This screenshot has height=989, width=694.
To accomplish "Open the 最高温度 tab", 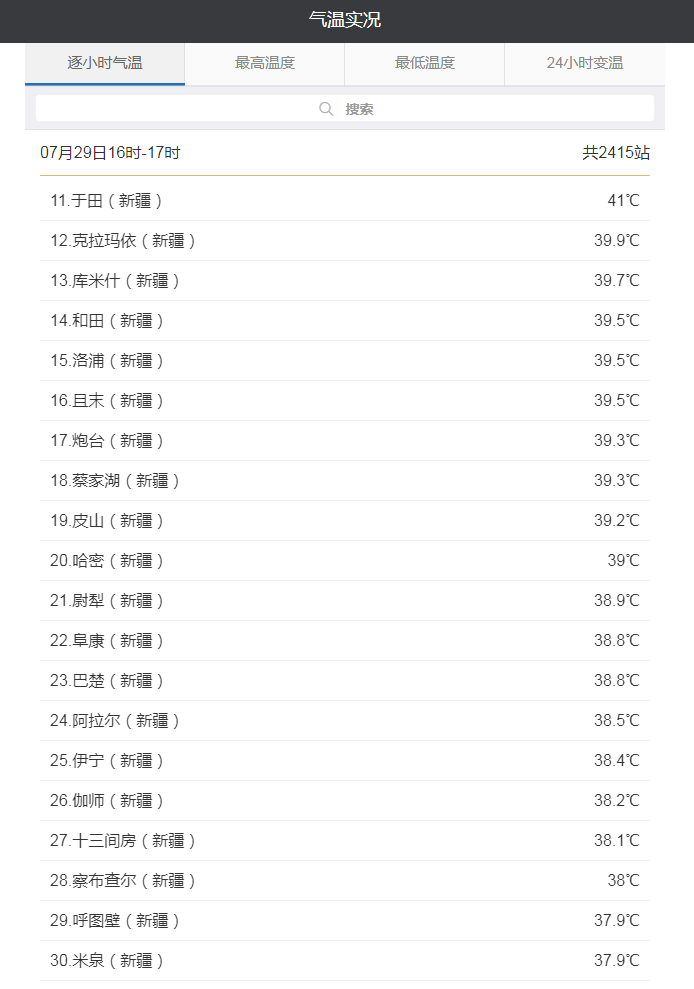I will coord(265,63).
